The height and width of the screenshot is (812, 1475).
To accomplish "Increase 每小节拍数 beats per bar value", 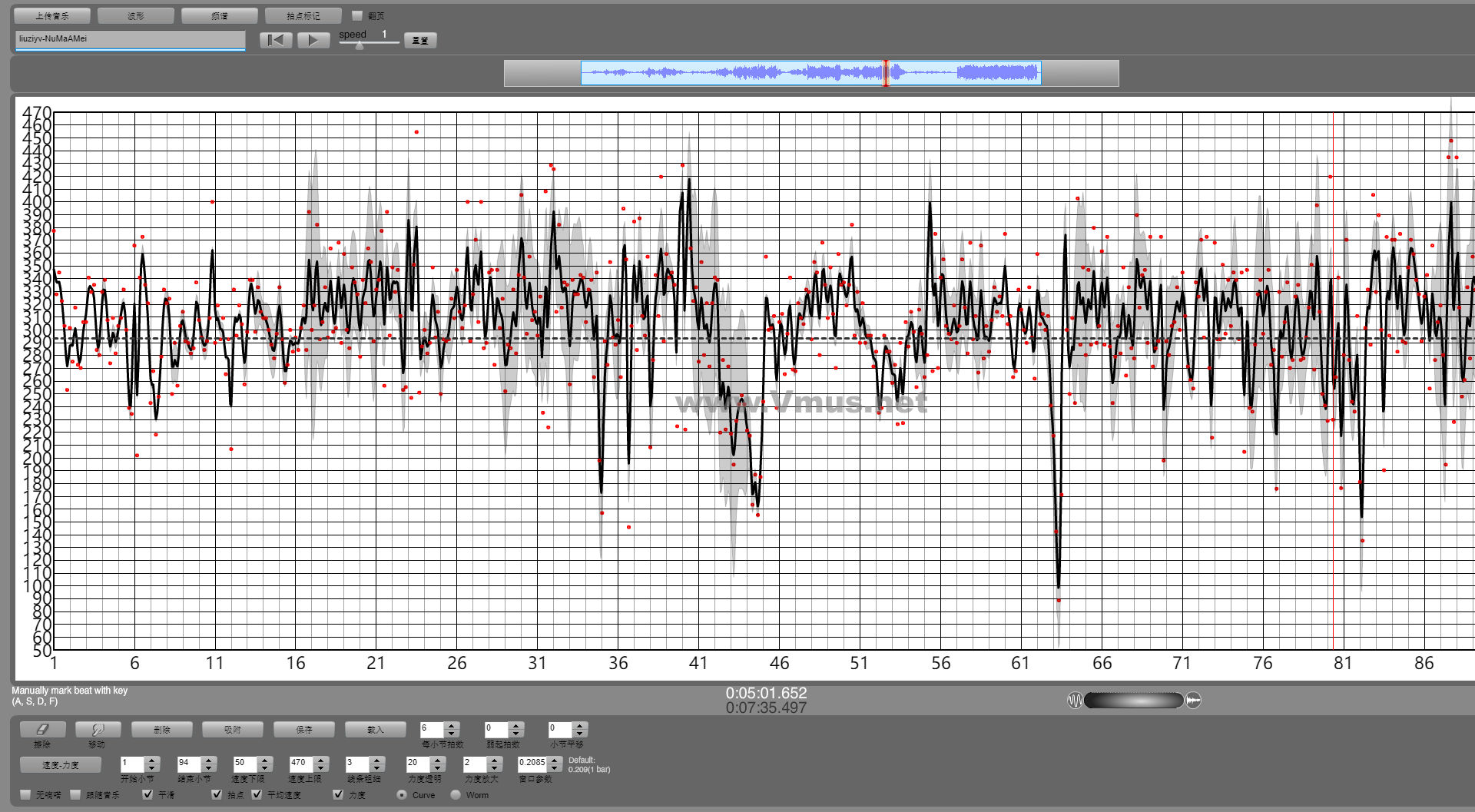I will click(452, 725).
